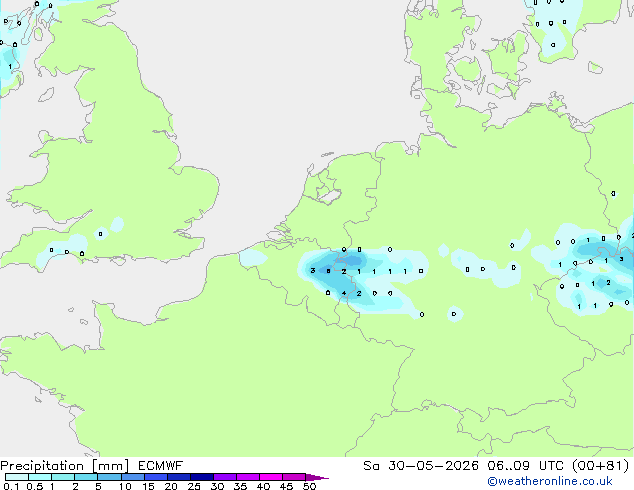Click the 'Precipitation [mm]' title text

(x=64, y=466)
